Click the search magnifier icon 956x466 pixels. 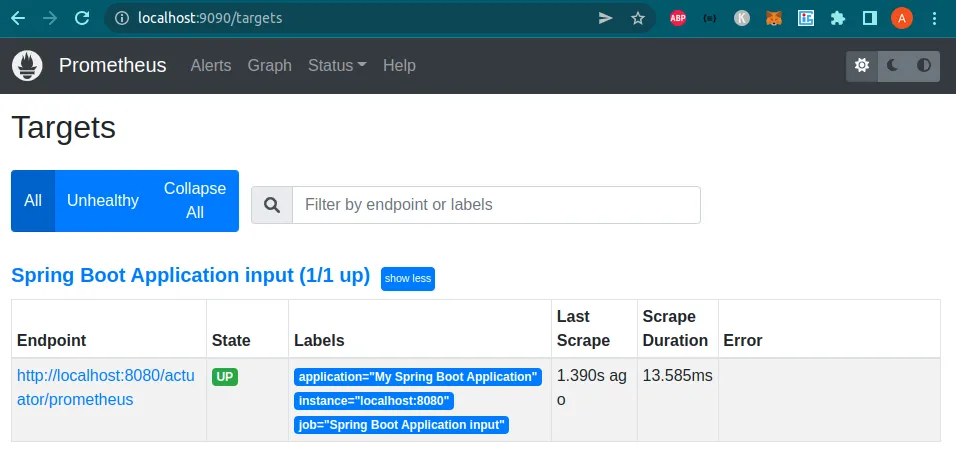272,205
